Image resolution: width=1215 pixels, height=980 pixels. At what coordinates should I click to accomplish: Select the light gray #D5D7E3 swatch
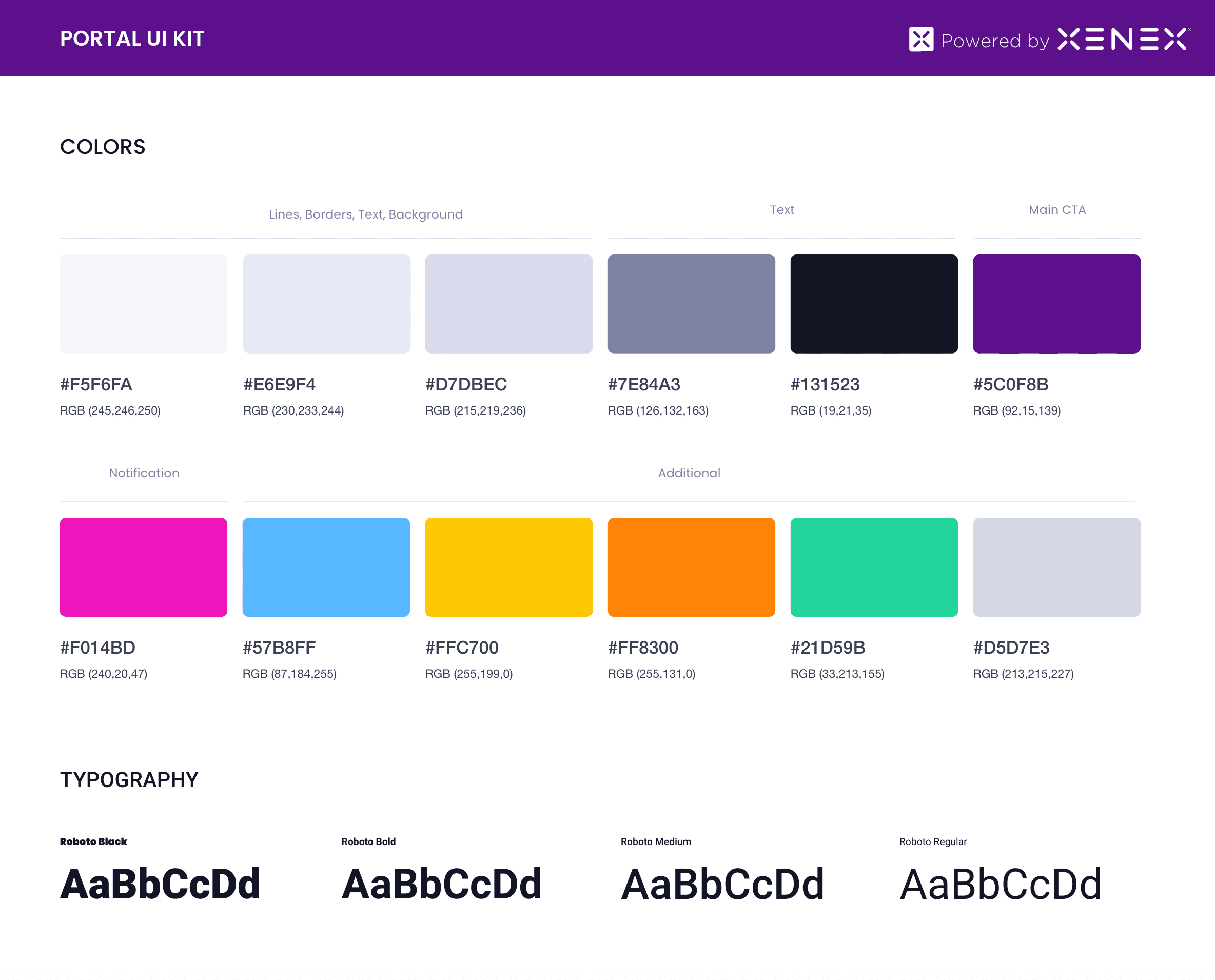pyautogui.click(x=1056, y=567)
